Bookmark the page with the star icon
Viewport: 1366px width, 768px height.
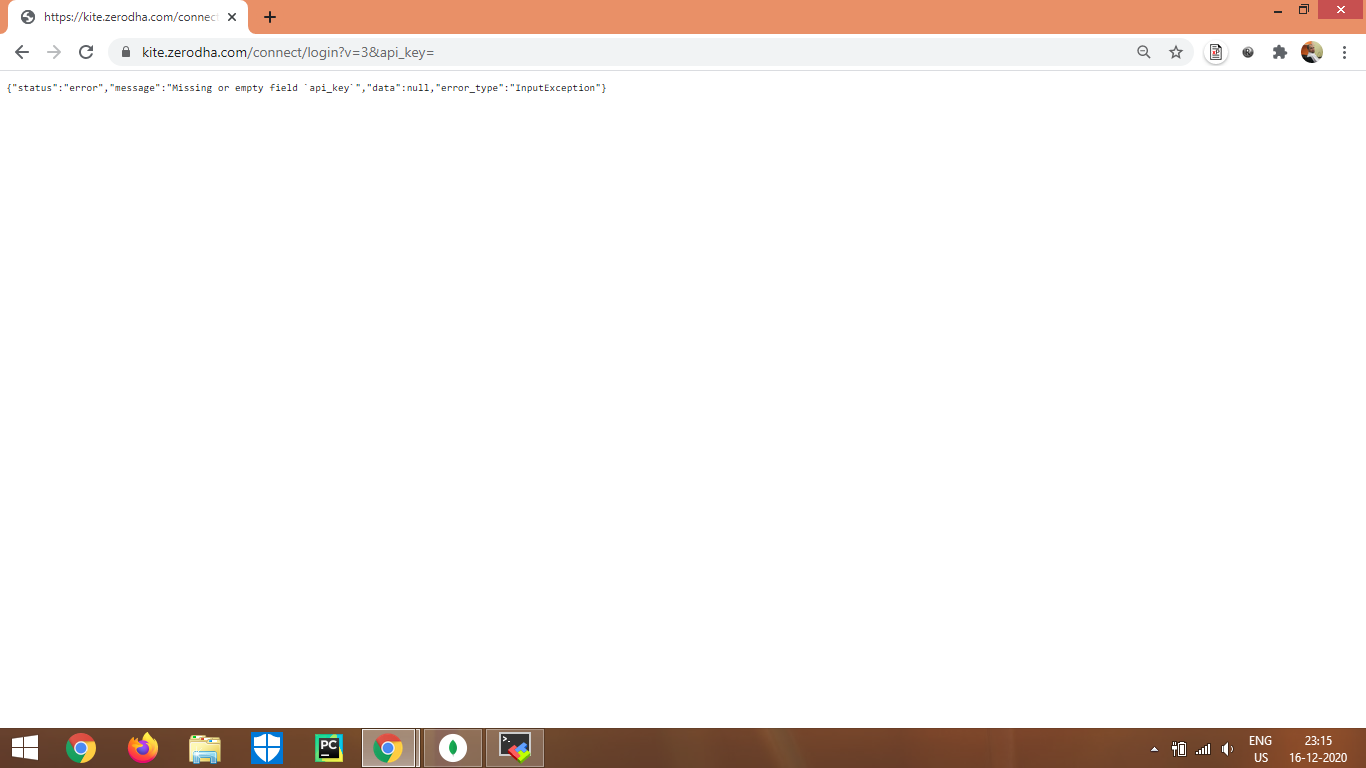[1176, 52]
